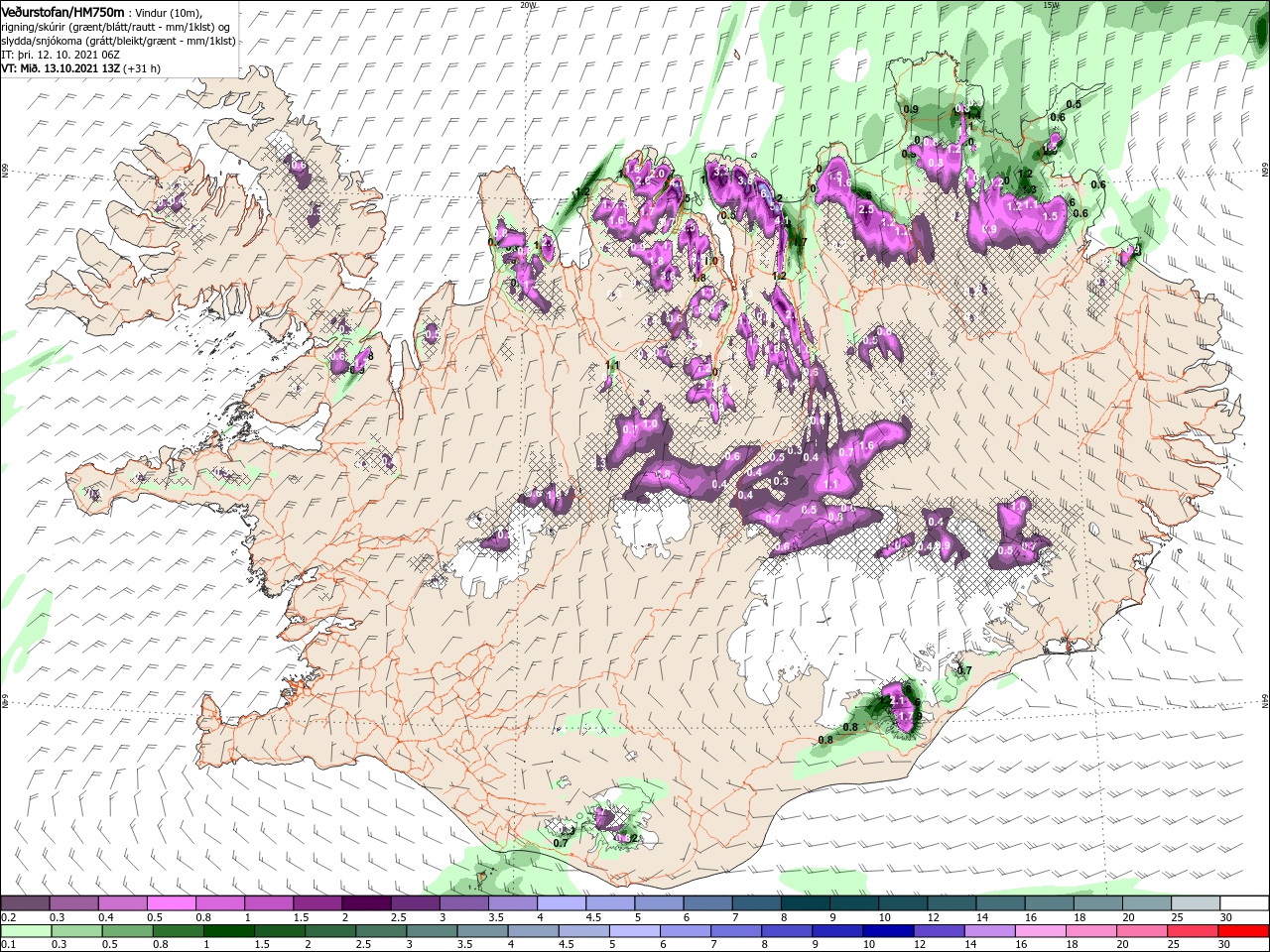1270x952 pixels.
Task: Select the palest green rain swatch at 0.1
Action: 26,931
